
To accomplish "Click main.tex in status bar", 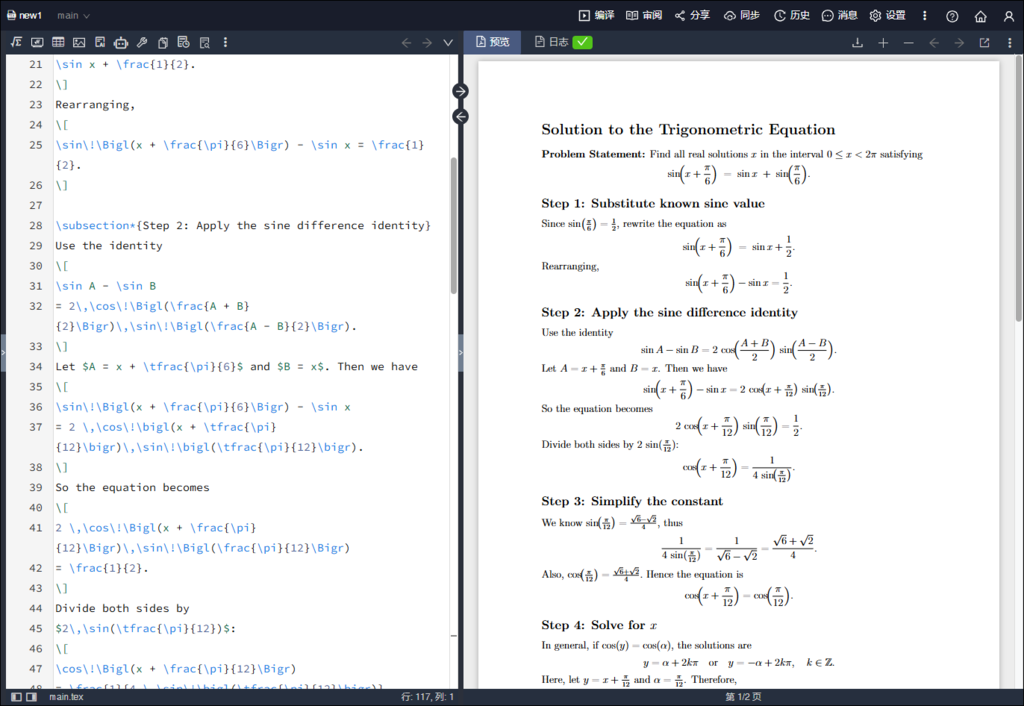I will click(66, 697).
